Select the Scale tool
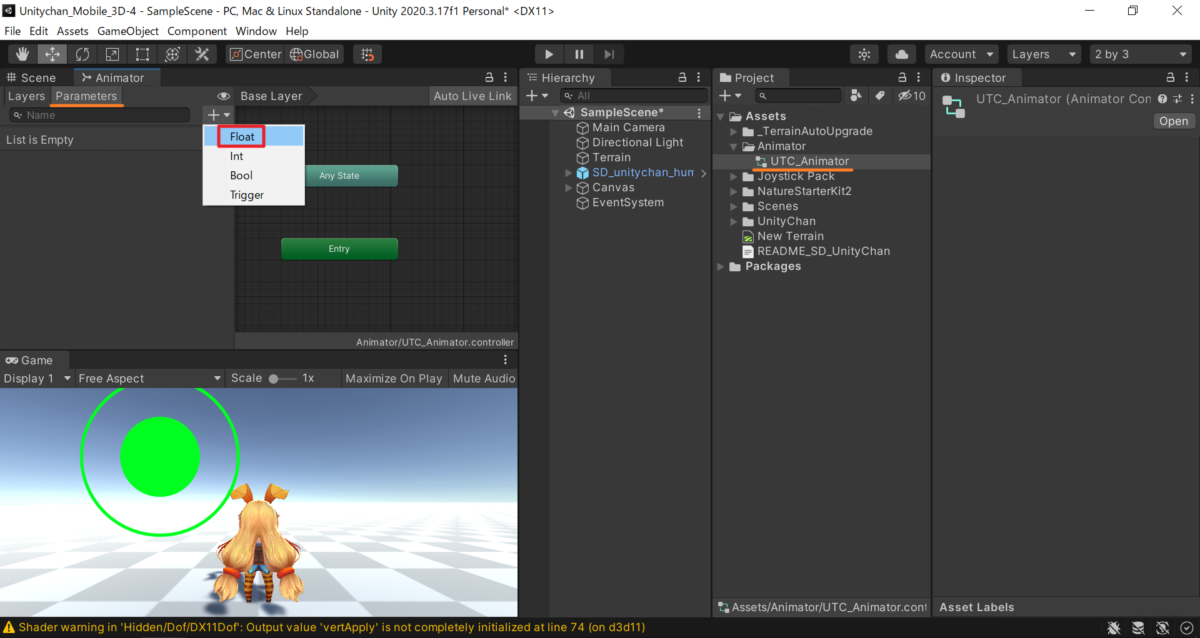Screen dimensions: 1200x638 (112, 54)
